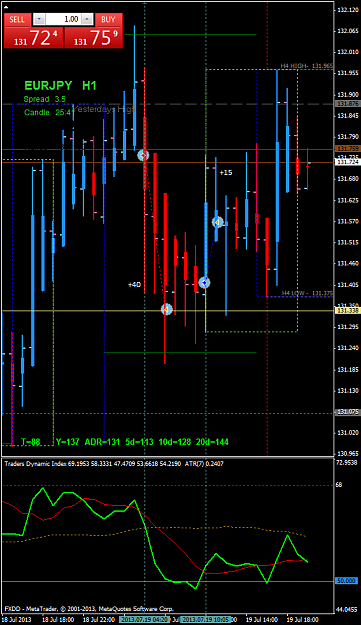Click the highlighted 2013.07.19 10:05 time marker

pos(206,620)
